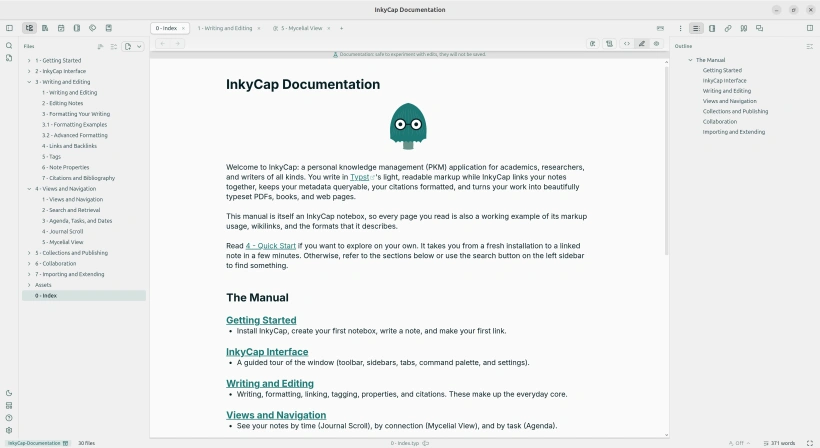Jump to Importing and Extending in Outline
This screenshot has height=448, width=820.
[733, 132]
